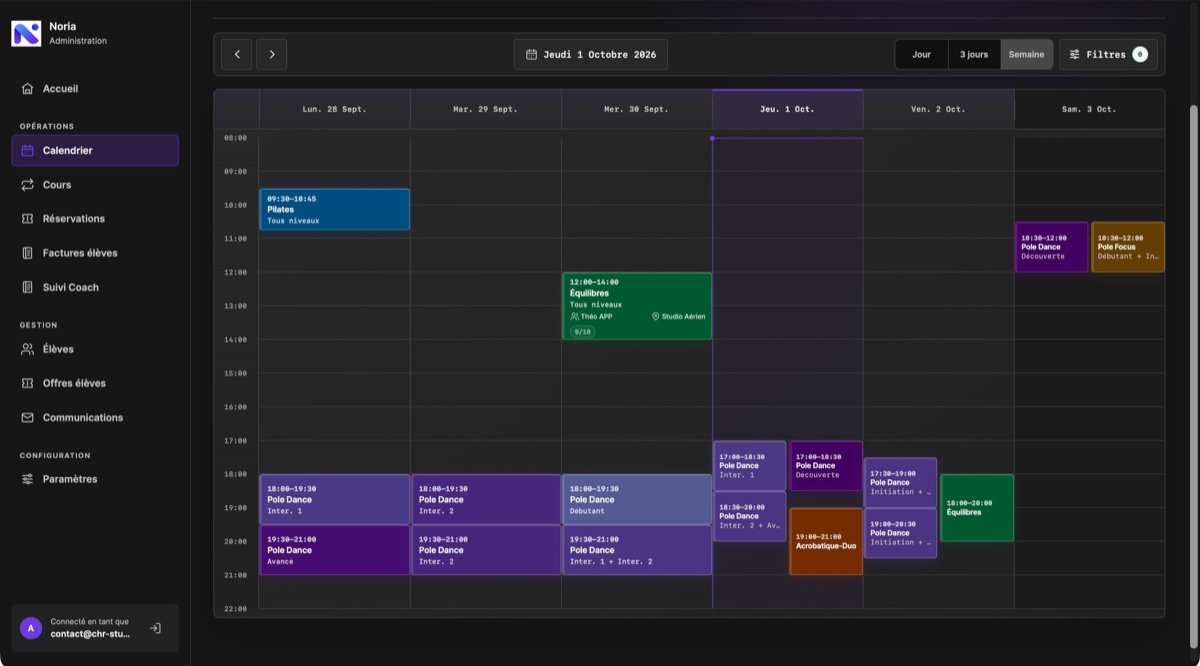Click the Jeu. 1 Oct. day header
Image resolution: width=1200 pixels, height=666 pixels.
click(788, 109)
